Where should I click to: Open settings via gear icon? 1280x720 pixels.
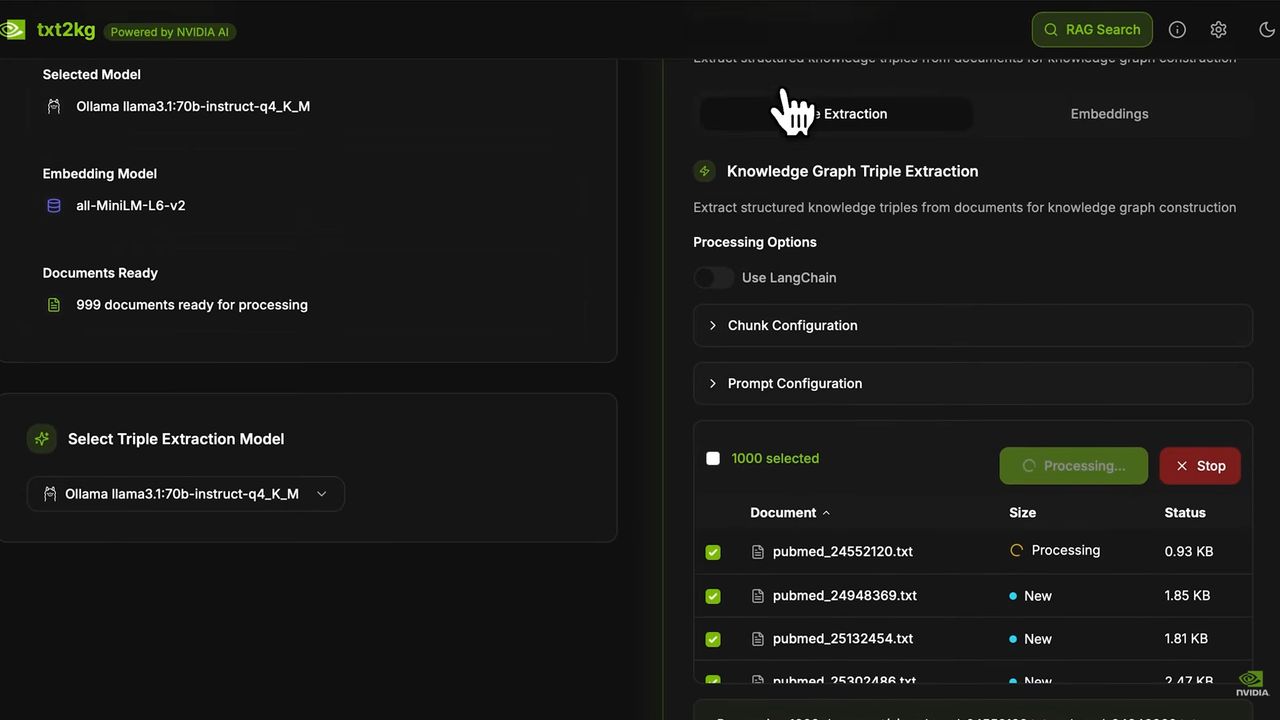click(1218, 30)
